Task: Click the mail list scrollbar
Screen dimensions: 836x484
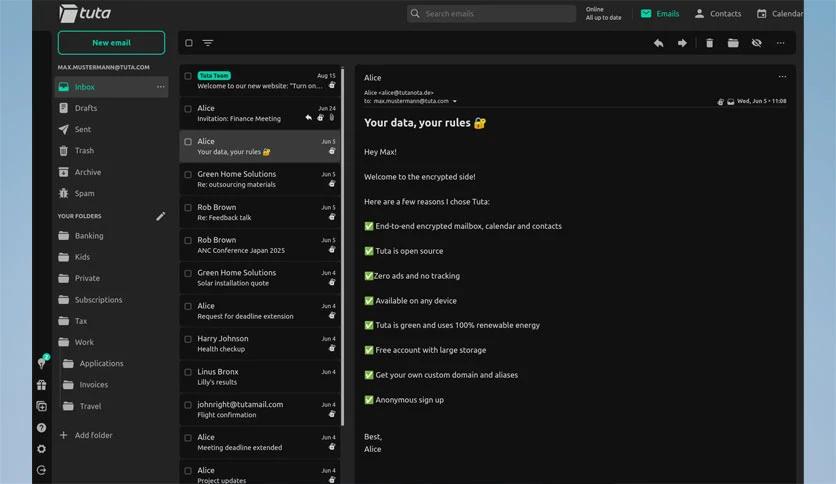Action: tap(342, 245)
